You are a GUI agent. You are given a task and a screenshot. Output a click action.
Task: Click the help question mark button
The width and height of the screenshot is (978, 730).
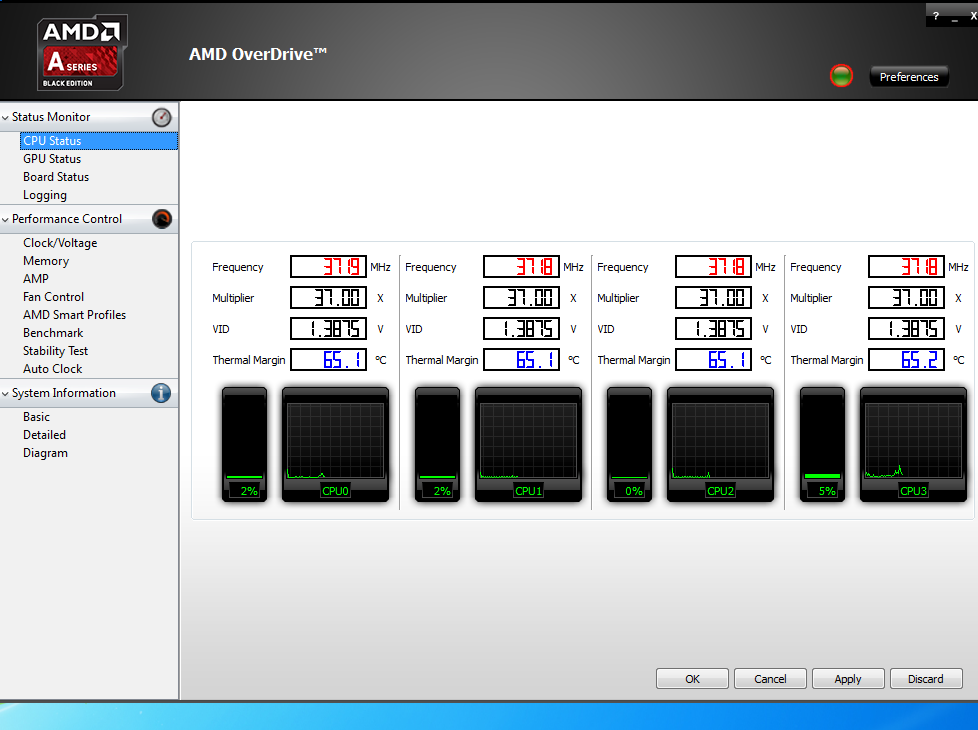point(936,16)
